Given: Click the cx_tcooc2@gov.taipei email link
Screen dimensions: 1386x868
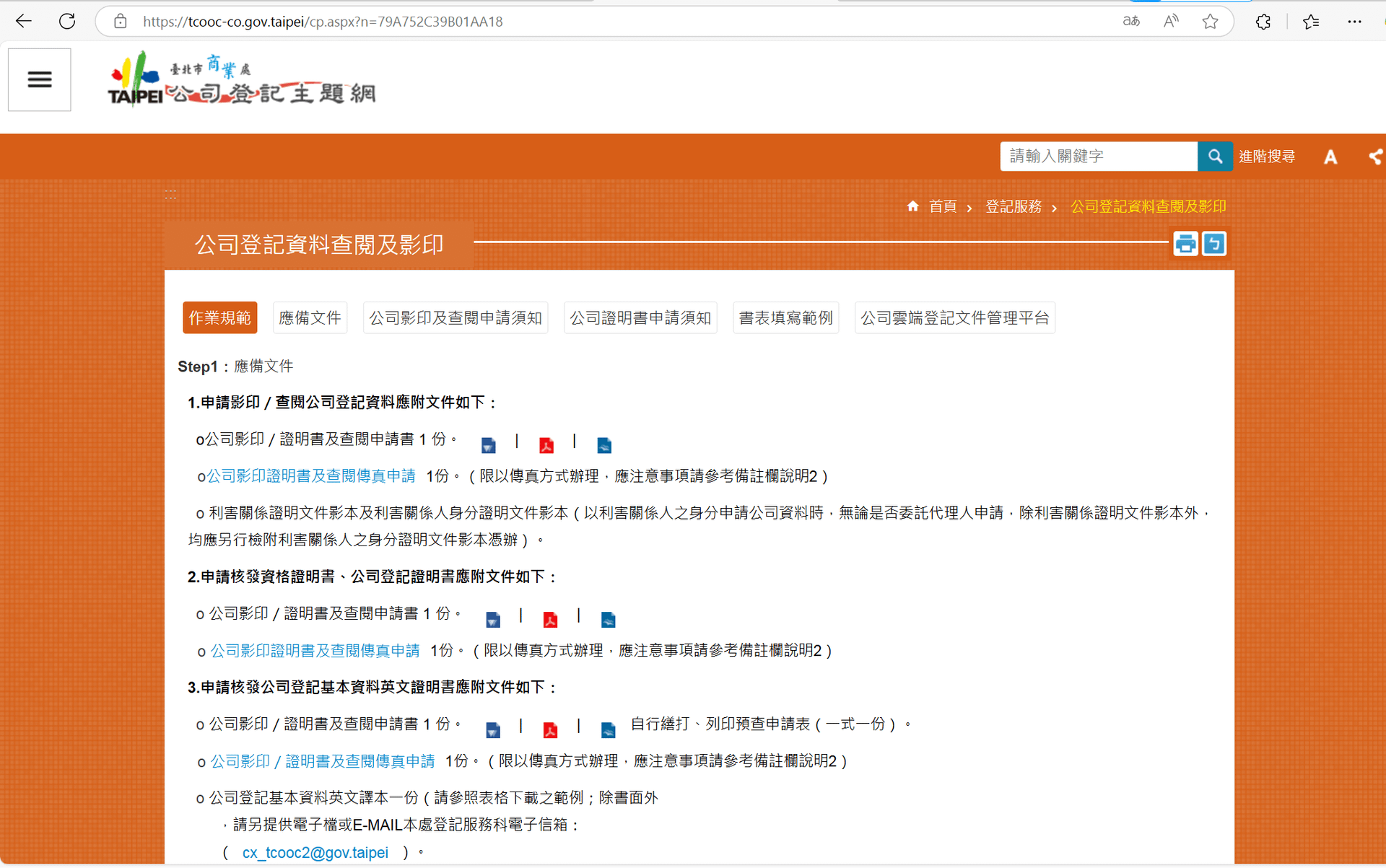Looking at the screenshot, I should [315, 852].
